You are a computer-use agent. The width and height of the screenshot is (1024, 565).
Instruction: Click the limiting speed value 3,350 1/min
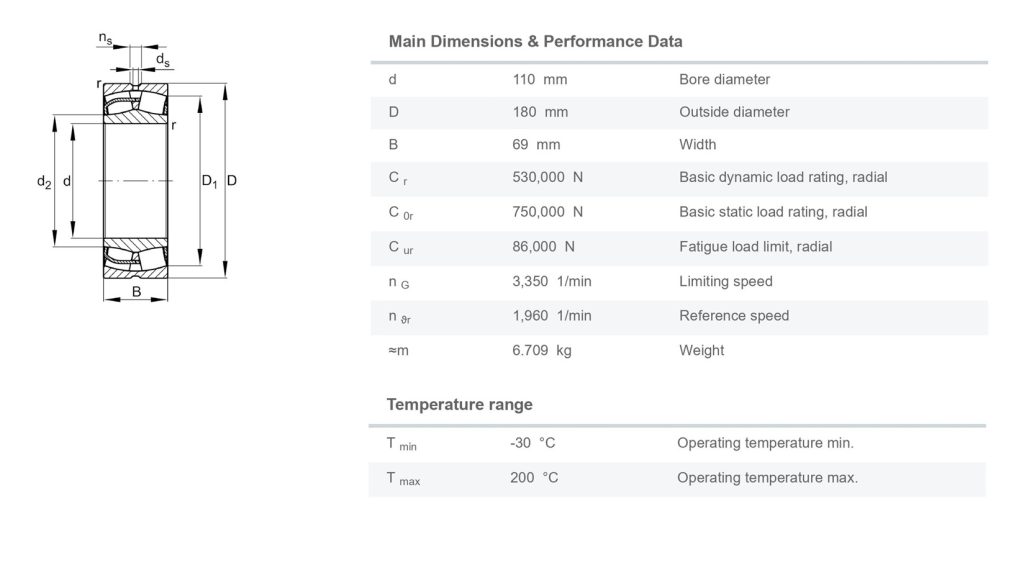point(552,282)
